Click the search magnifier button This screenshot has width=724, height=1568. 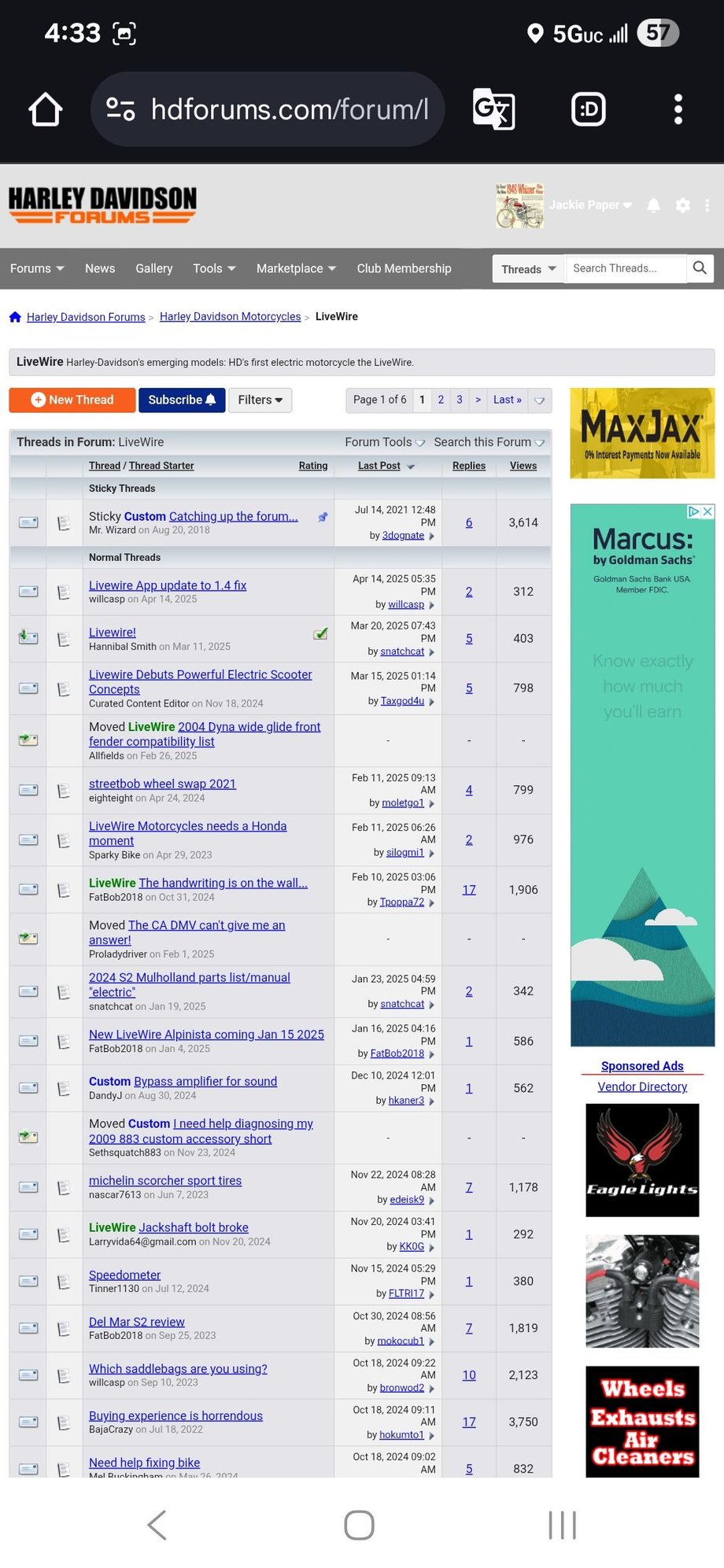click(x=700, y=268)
